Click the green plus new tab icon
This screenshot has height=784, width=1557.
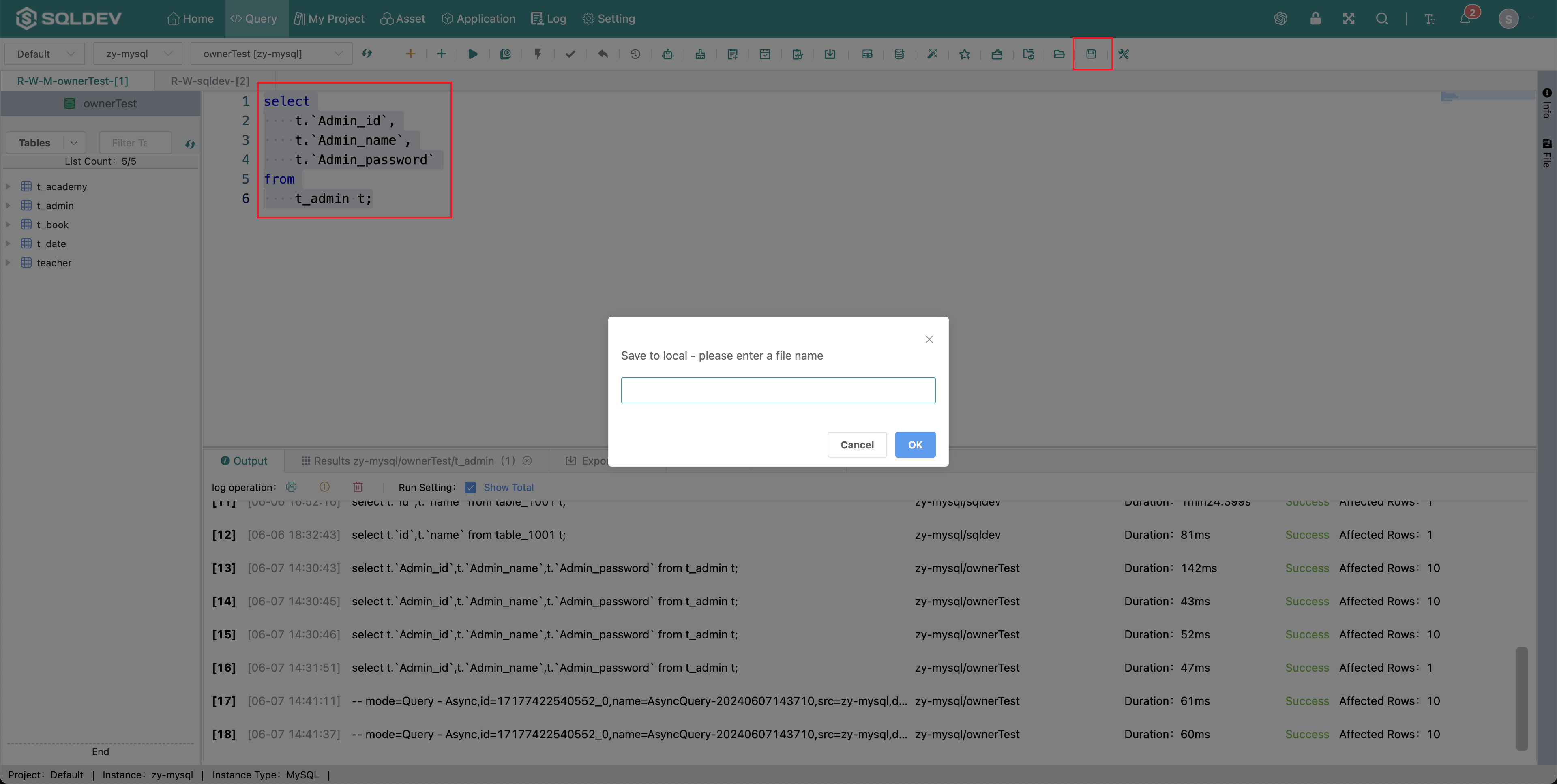441,54
